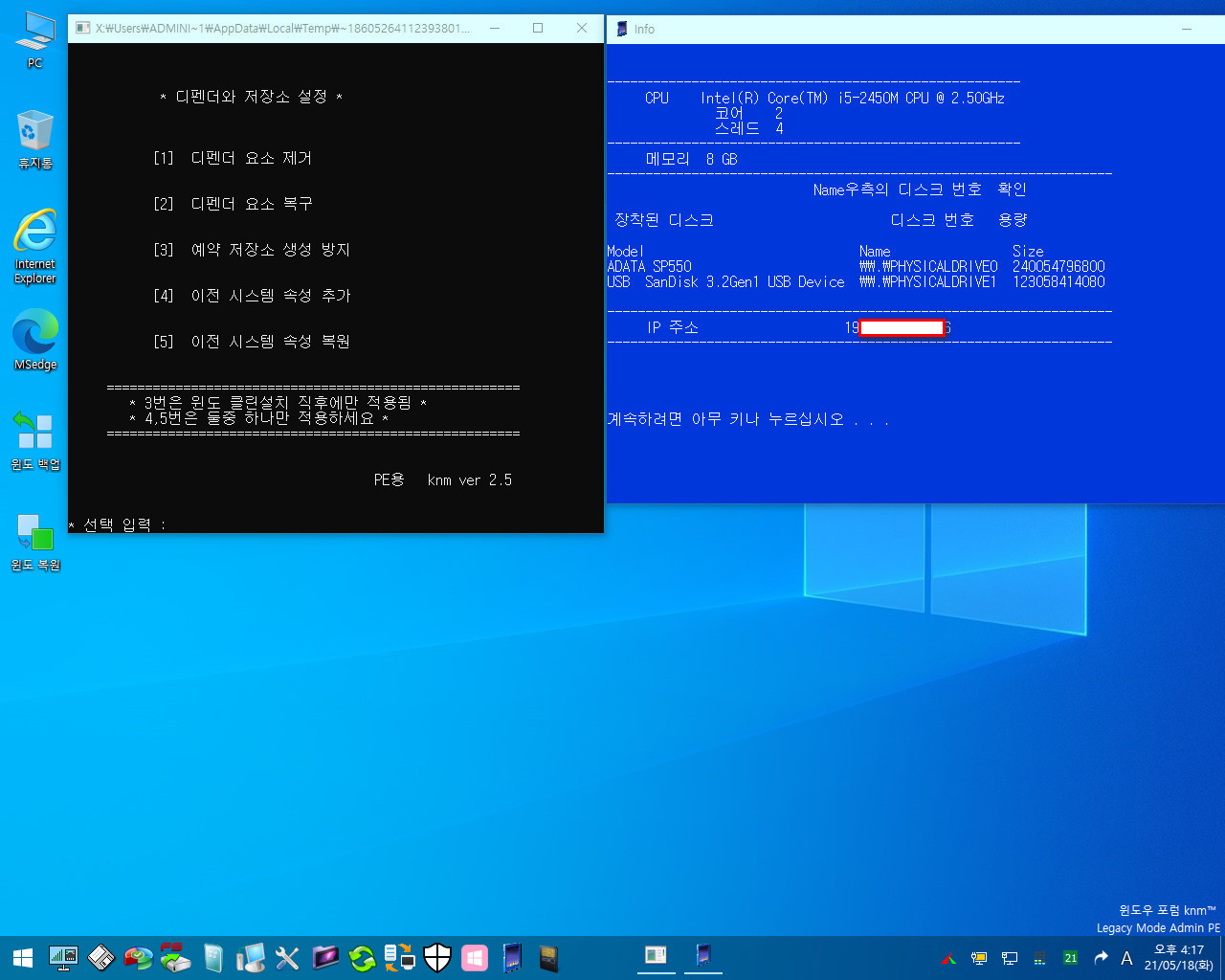Click the dark memory card taskbar icon
The image size is (1225, 980).
click(x=547, y=957)
